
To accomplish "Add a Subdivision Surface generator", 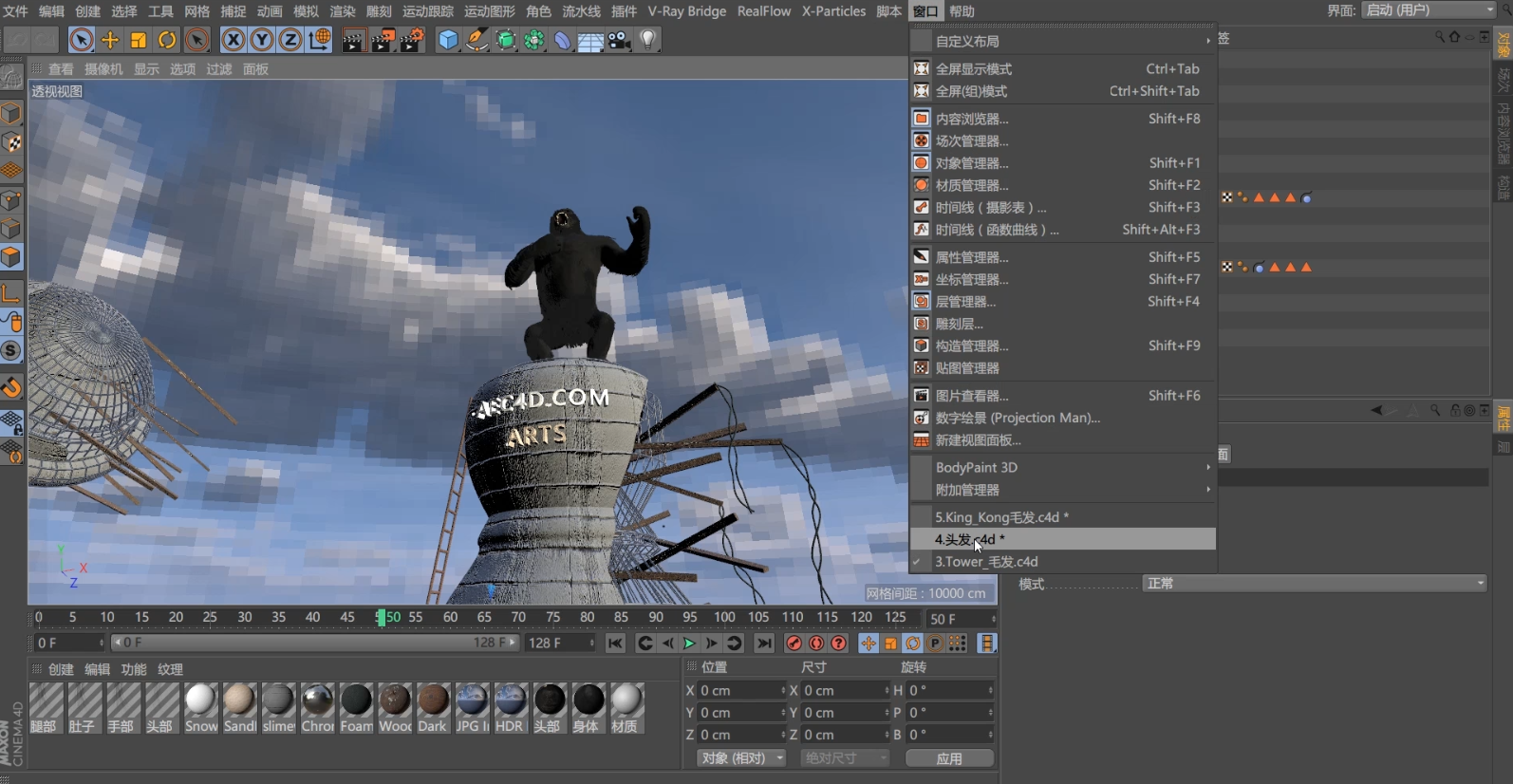I will tap(506, 40).
